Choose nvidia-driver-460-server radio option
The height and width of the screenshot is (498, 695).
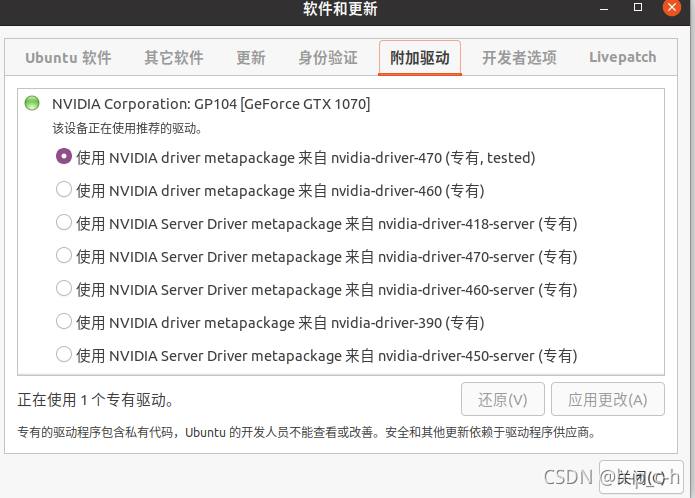(64, 288)
